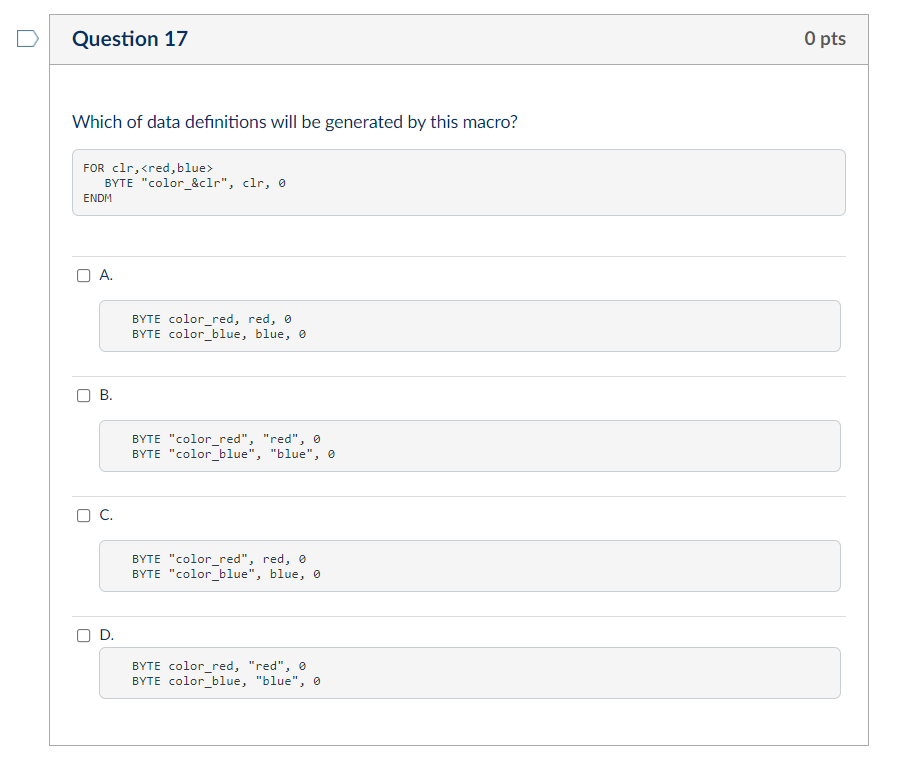The image size is (913, 762).
Task: Select the checkbox for option C
Action: pos(84,515)
